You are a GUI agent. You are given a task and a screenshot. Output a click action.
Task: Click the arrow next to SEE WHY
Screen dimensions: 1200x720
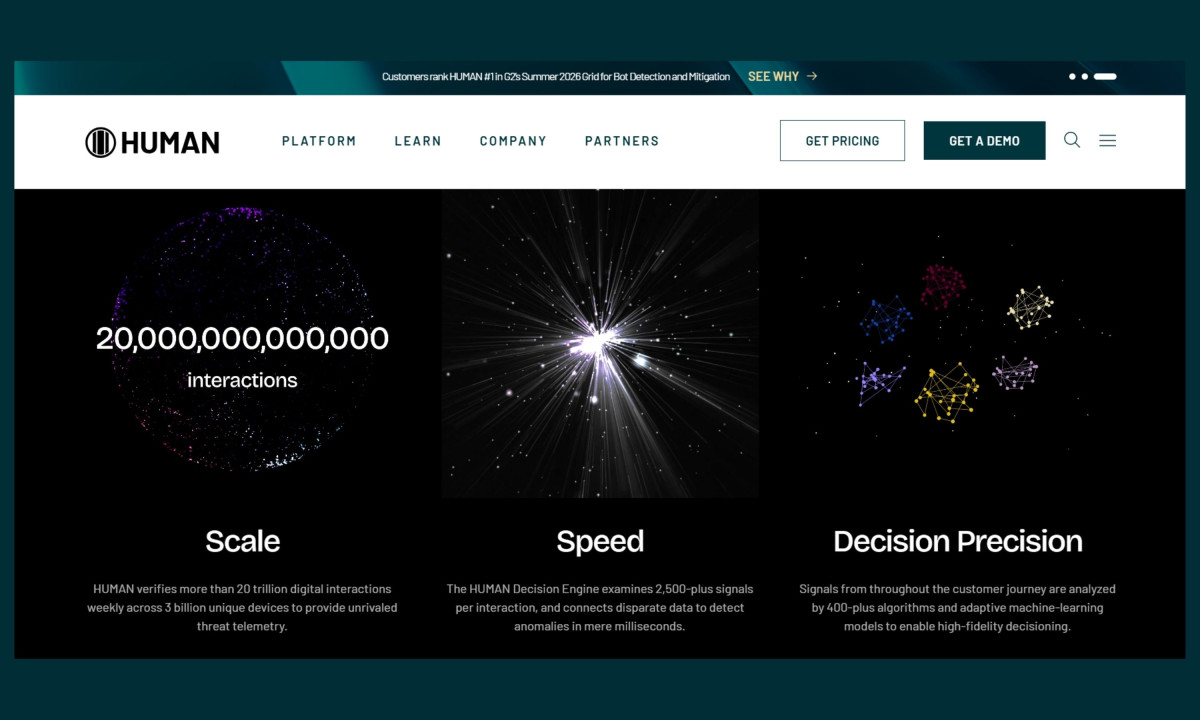pyautogui.click(x=812, y=76)
